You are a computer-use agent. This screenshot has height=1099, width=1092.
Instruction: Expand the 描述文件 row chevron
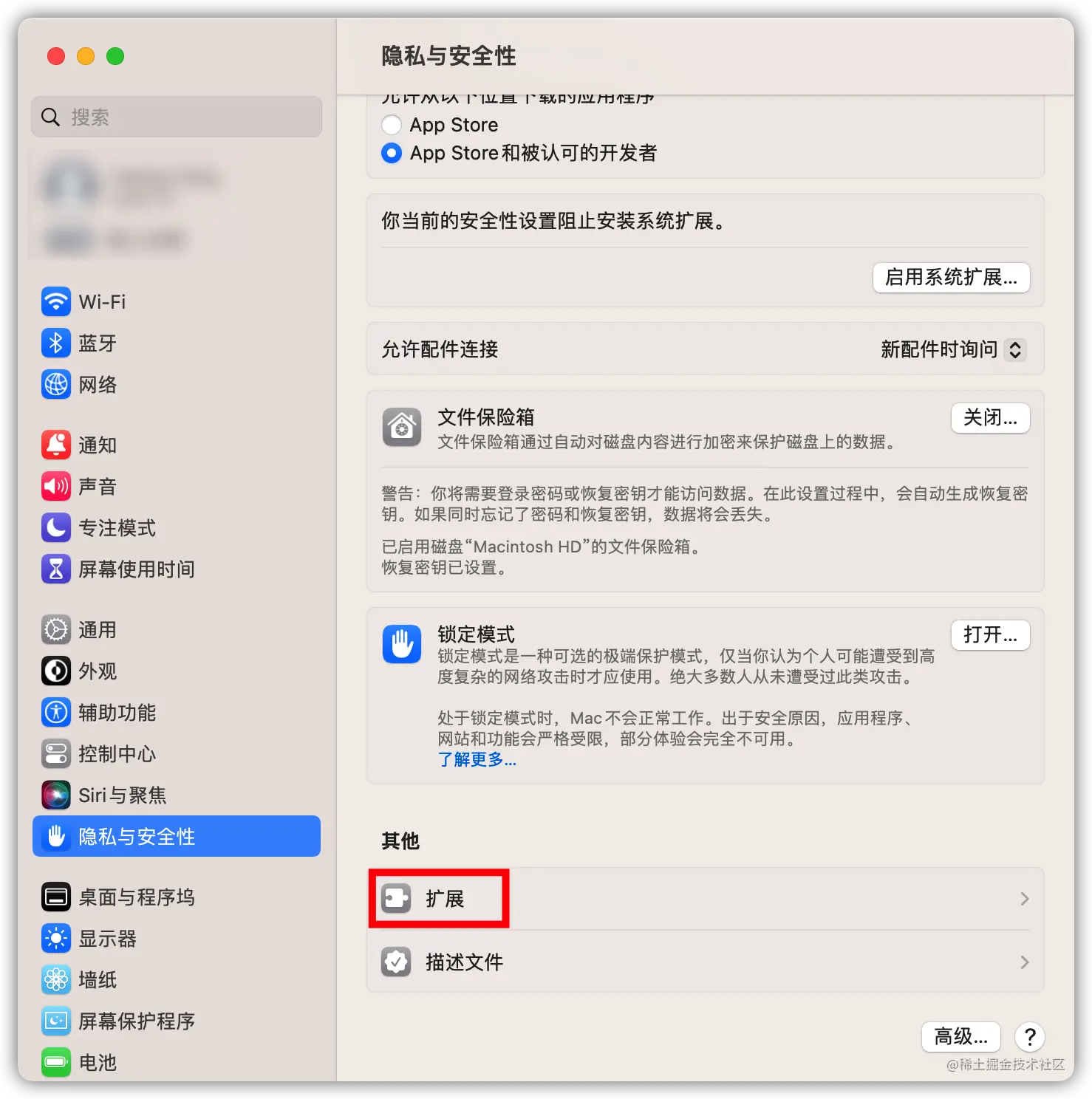1025,962
